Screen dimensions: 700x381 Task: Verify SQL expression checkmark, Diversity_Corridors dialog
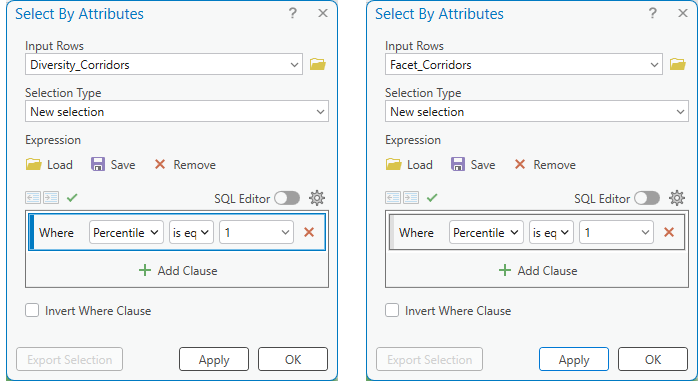tap(72, 197)
